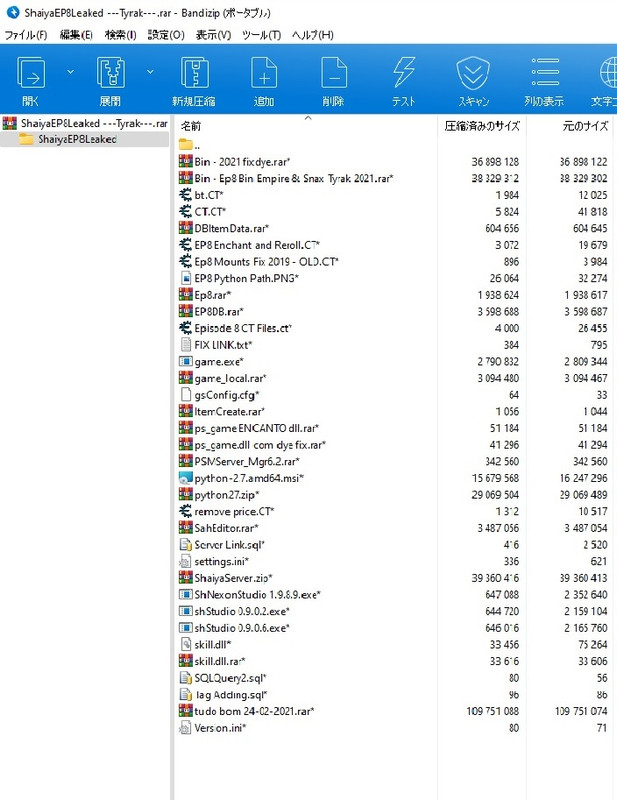The image size is (617, 800).
Task: Sort by the 元のサイズ column header
Action: [585, 126]
